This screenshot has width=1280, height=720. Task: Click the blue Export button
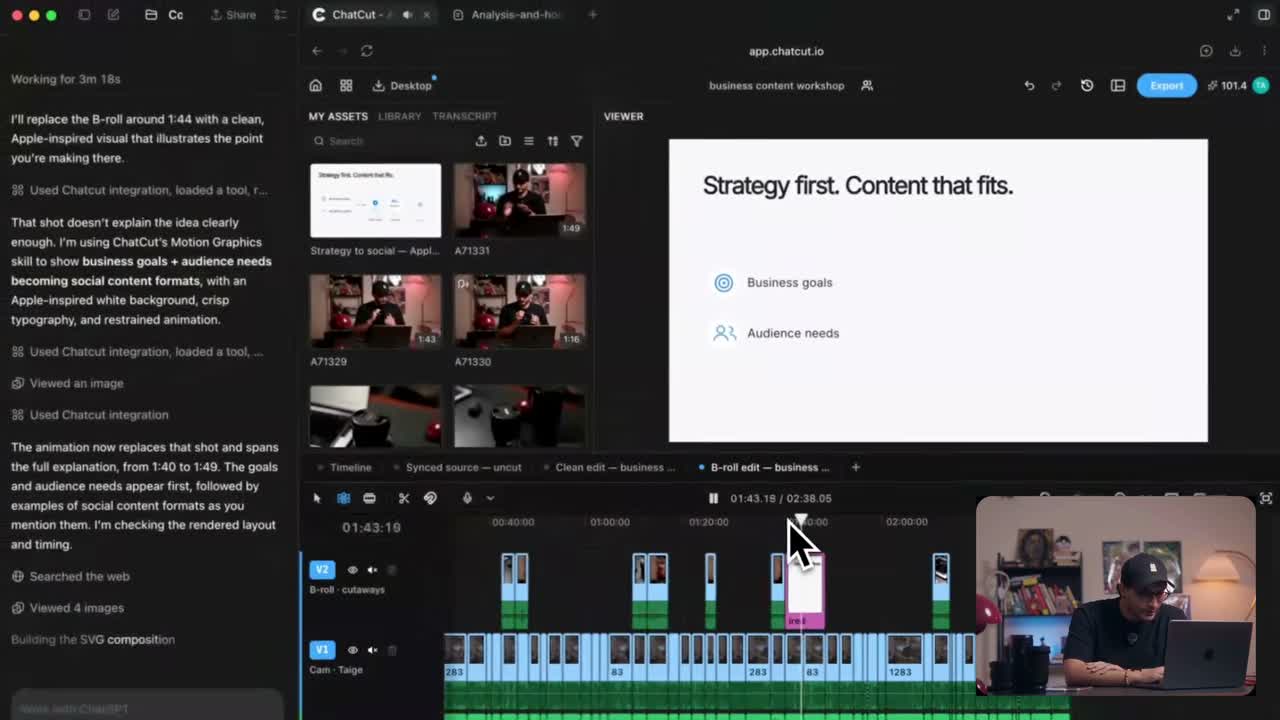(x=1166, y=86)
